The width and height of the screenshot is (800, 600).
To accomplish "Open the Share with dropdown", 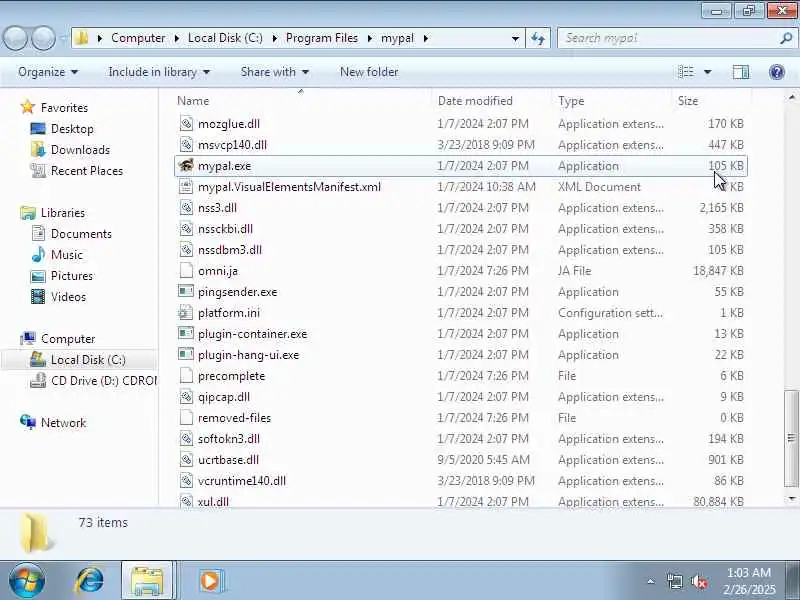I will pyautogui.click(x=275, y=72).
